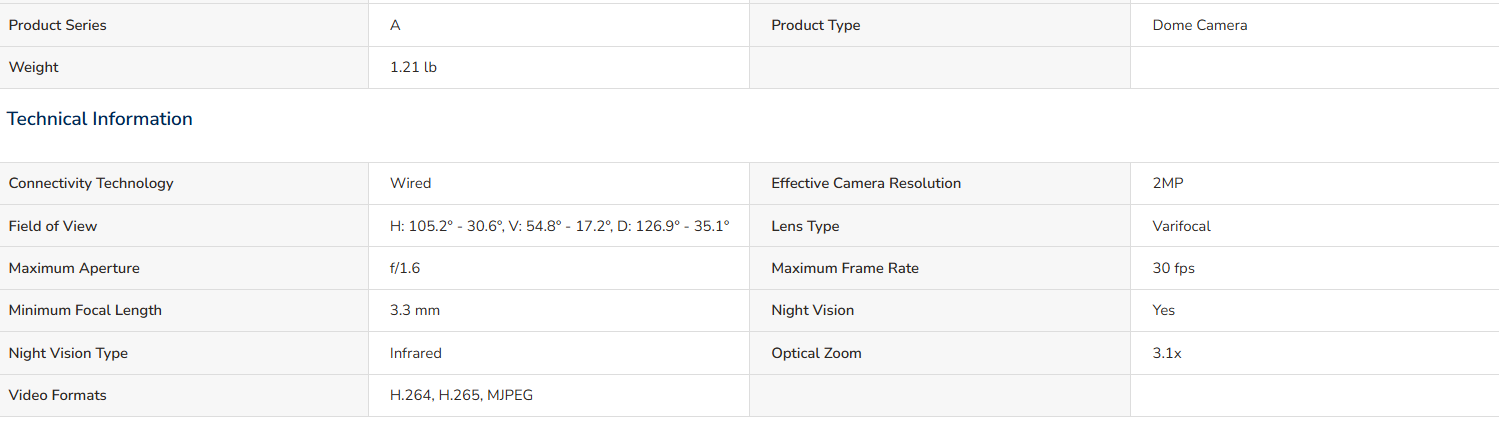Select the Wired connectivity value
The image size is (1499, 427).
411,183
